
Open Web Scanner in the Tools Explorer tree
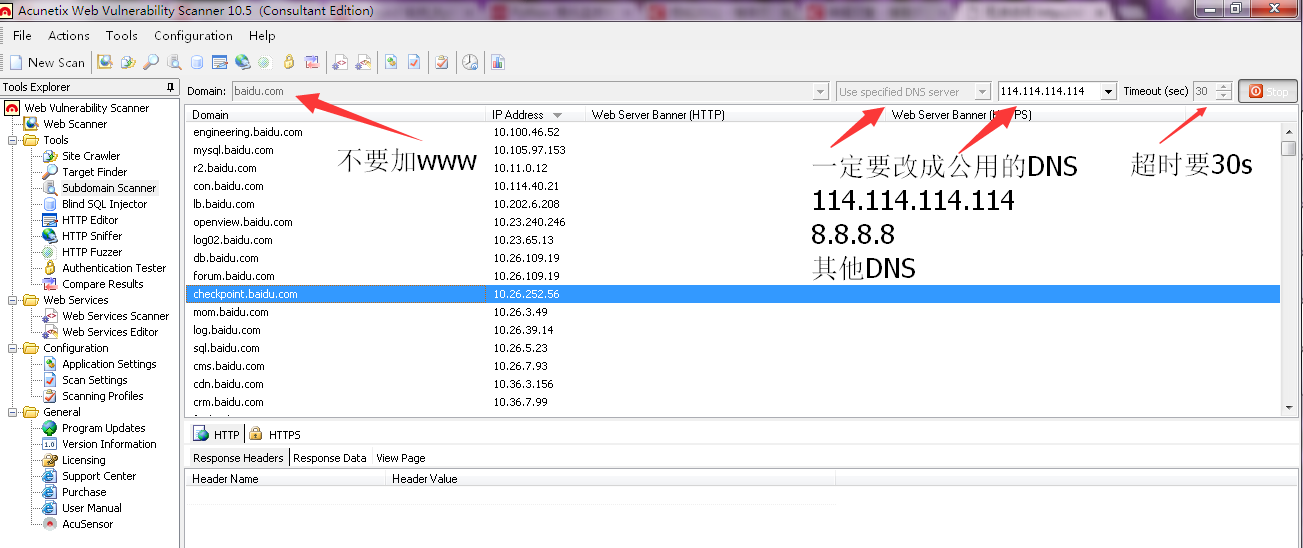click(x=75, y=124)
